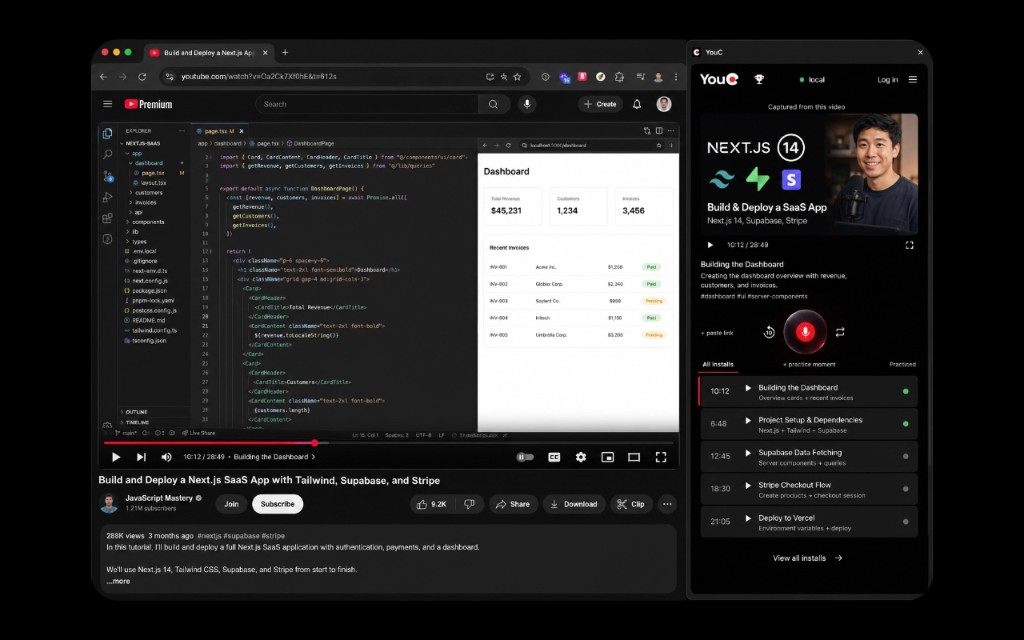This screenshot has height=640, width=1024.
Task: Click + paste link in YouC
Action: pos(717,333)
